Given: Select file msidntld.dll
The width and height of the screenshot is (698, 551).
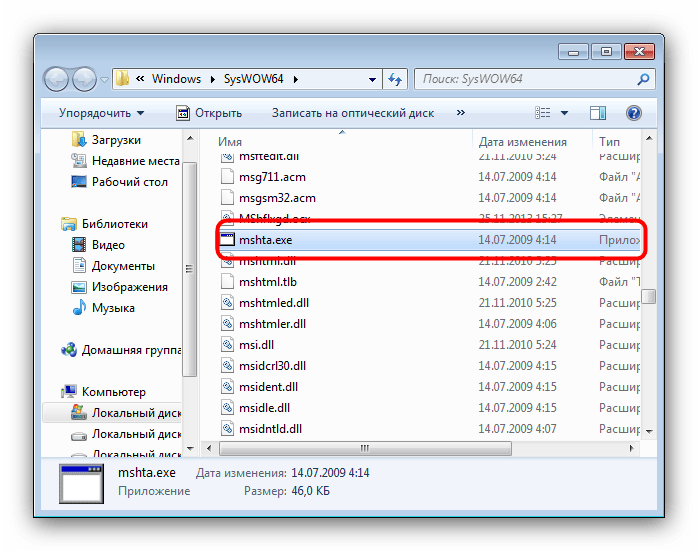Looking at the screenshot, I should click(x=270, y=429).
